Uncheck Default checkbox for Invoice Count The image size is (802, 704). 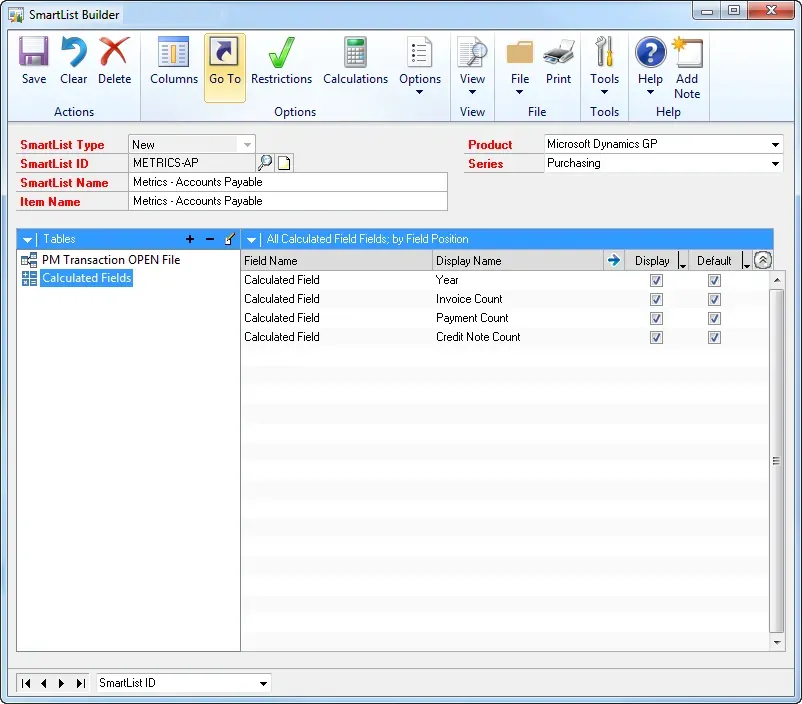coord(714,300)
